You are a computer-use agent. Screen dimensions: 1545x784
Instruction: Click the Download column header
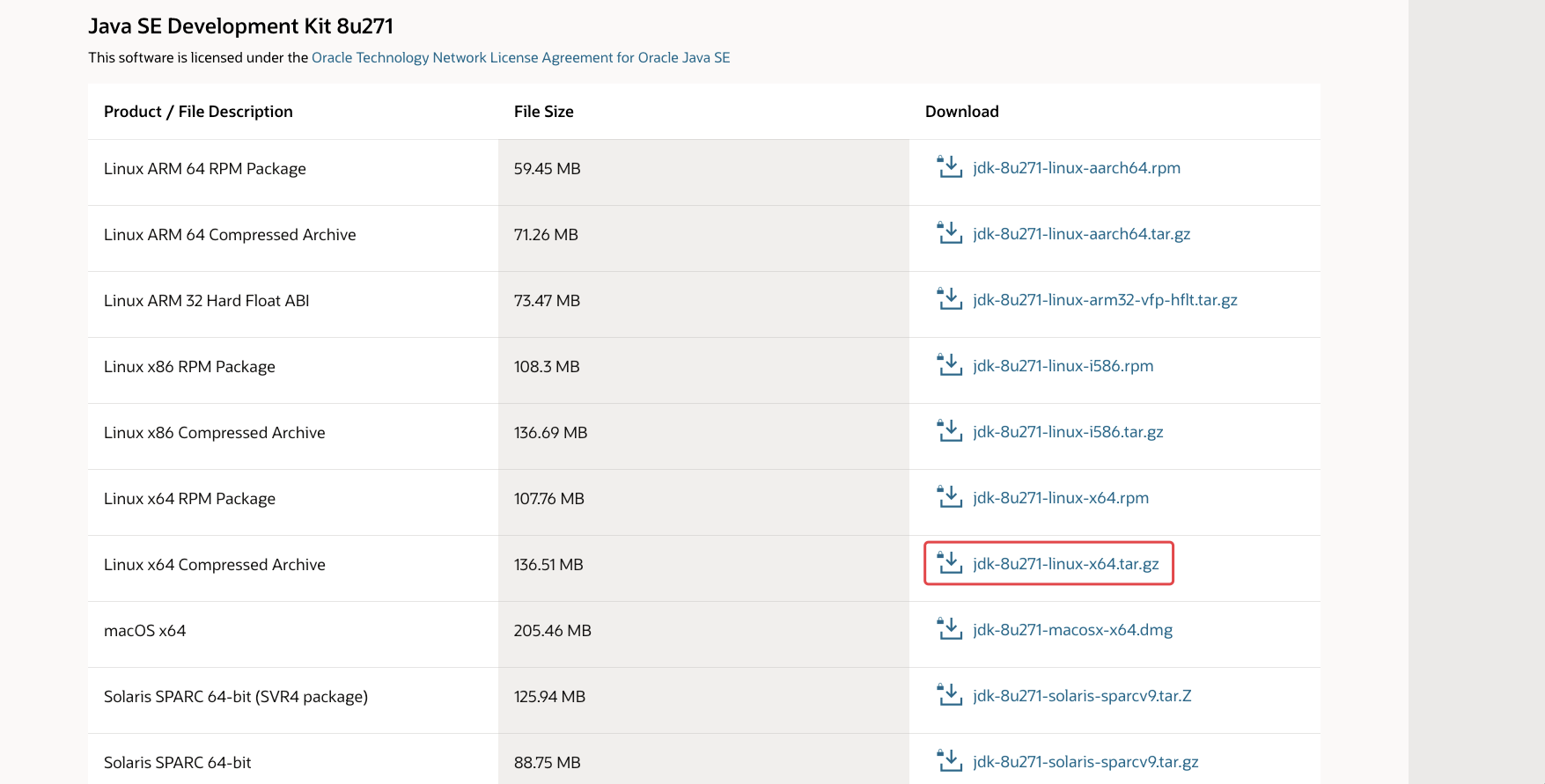click(x=962, y=112)
